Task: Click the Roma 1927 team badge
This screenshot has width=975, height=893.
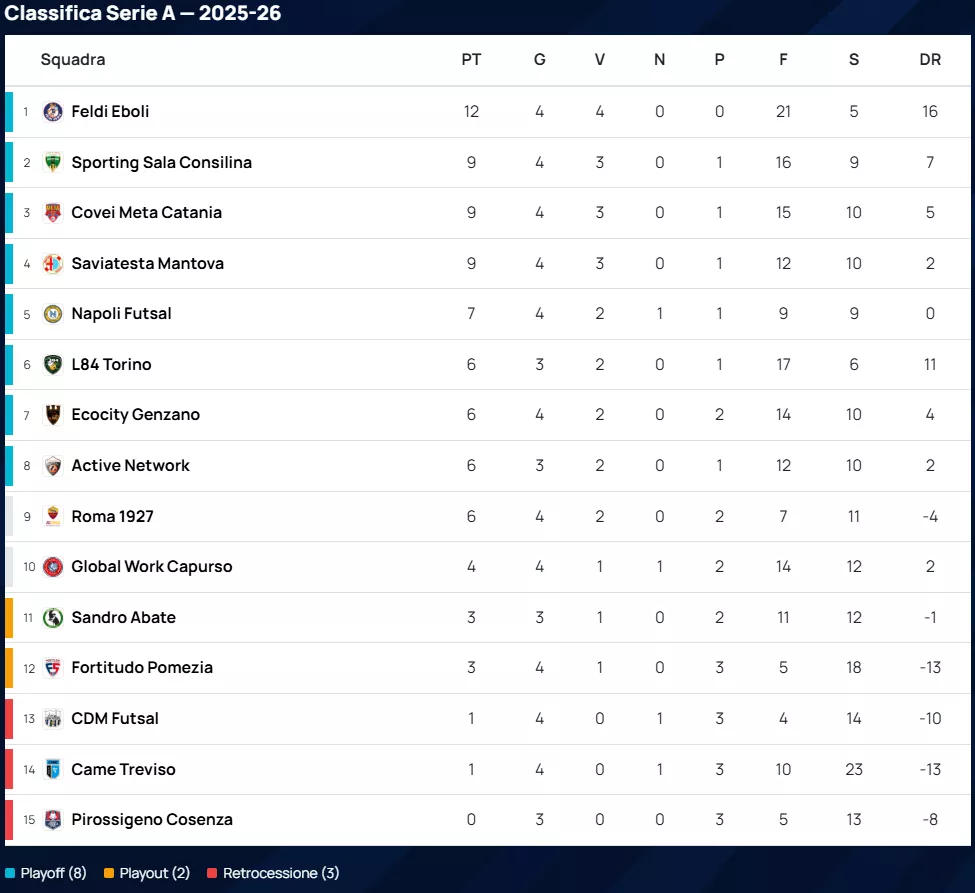Action: [x=53, y=517]
